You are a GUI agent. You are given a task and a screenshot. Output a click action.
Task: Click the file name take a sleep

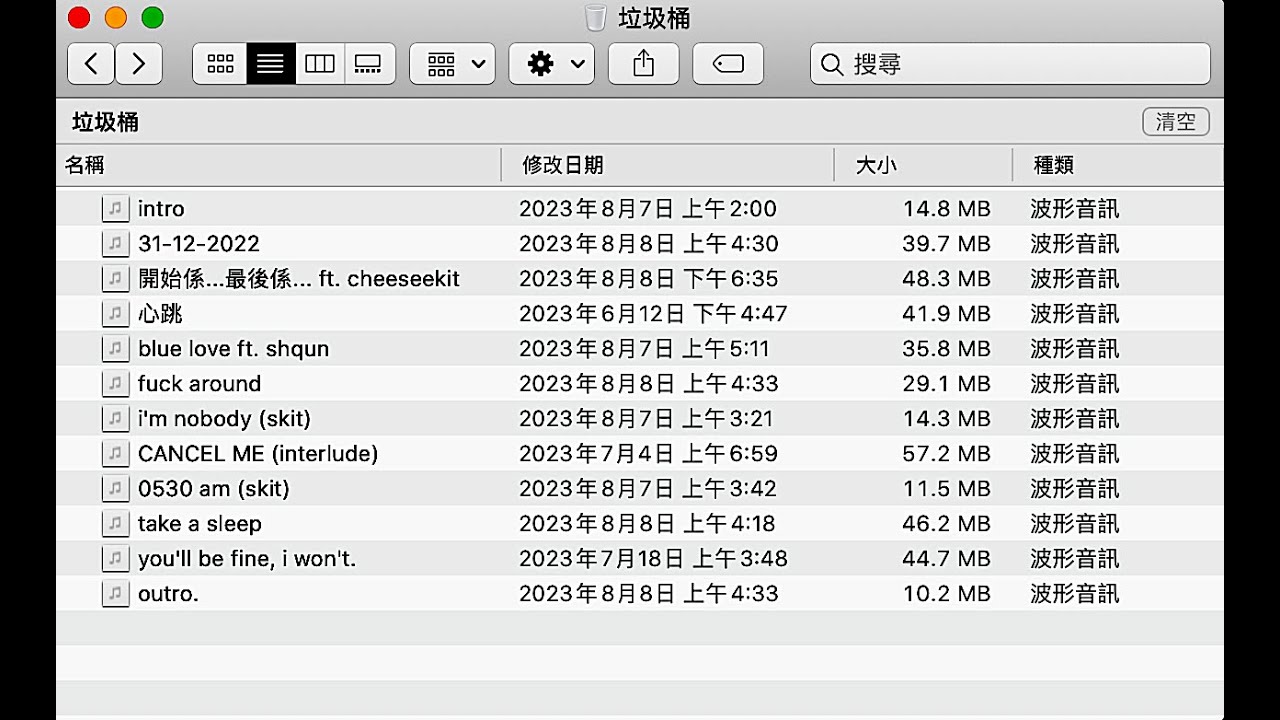point(200,524)
